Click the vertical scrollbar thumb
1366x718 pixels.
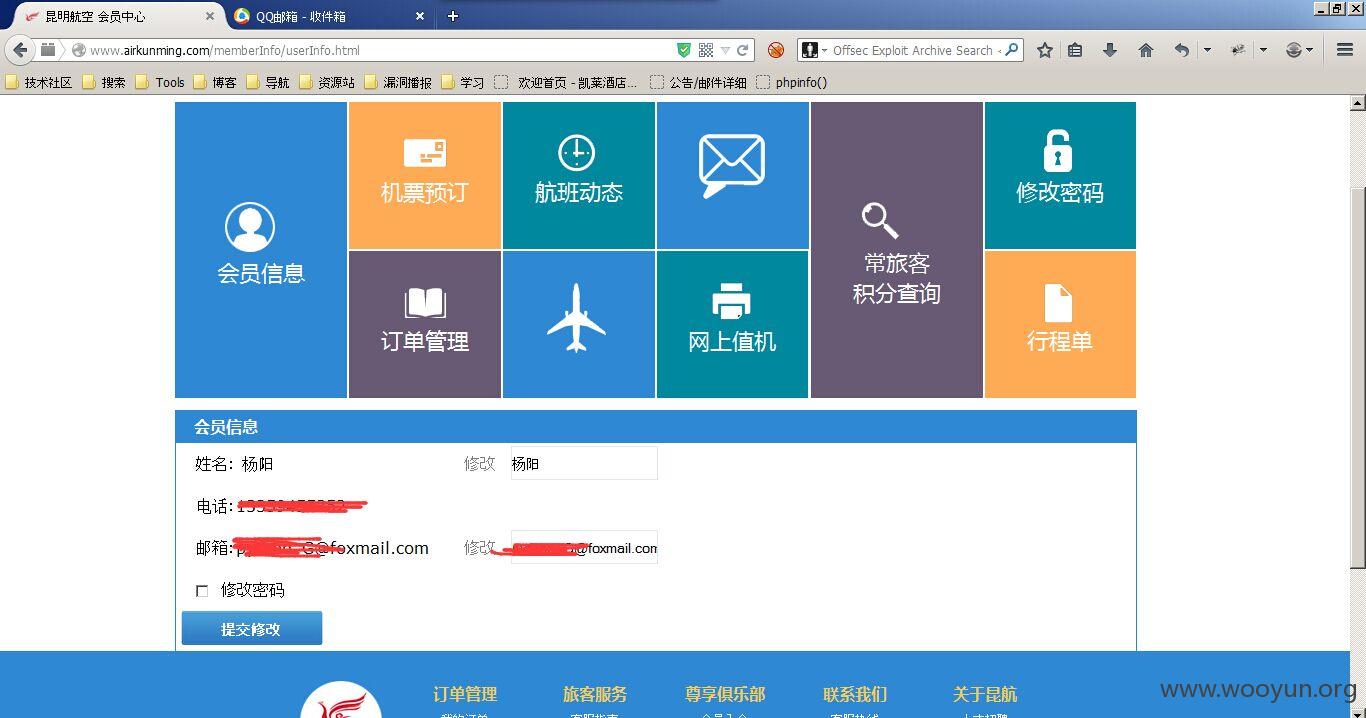coord(1357,377)
